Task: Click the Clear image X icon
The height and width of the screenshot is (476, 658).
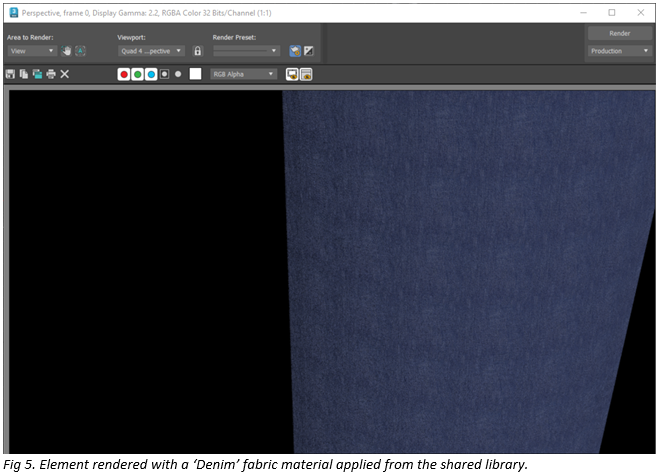Action: 65,74
